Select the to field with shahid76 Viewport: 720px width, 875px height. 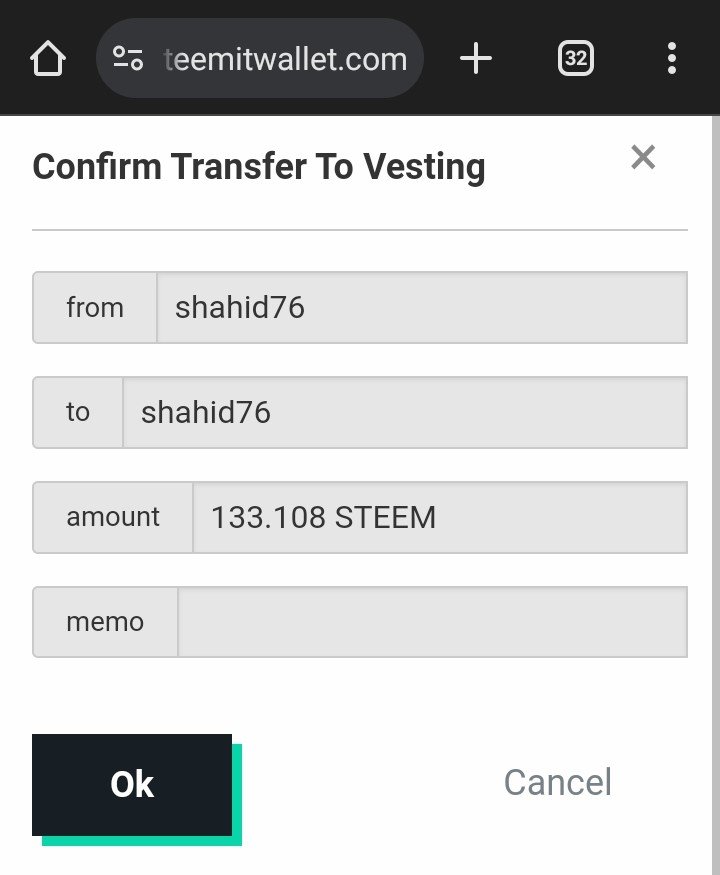pyautogui.click(x=404, y=412)
